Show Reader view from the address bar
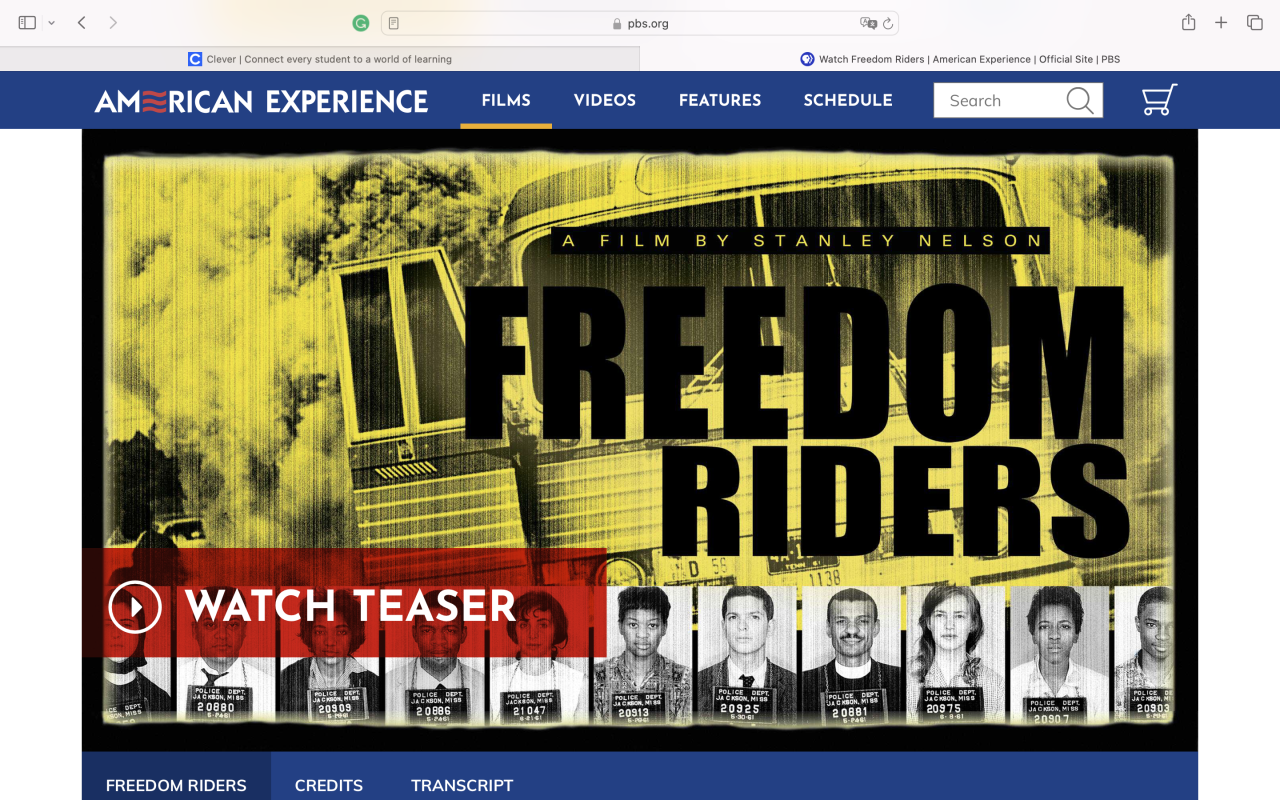 (394, 23)
